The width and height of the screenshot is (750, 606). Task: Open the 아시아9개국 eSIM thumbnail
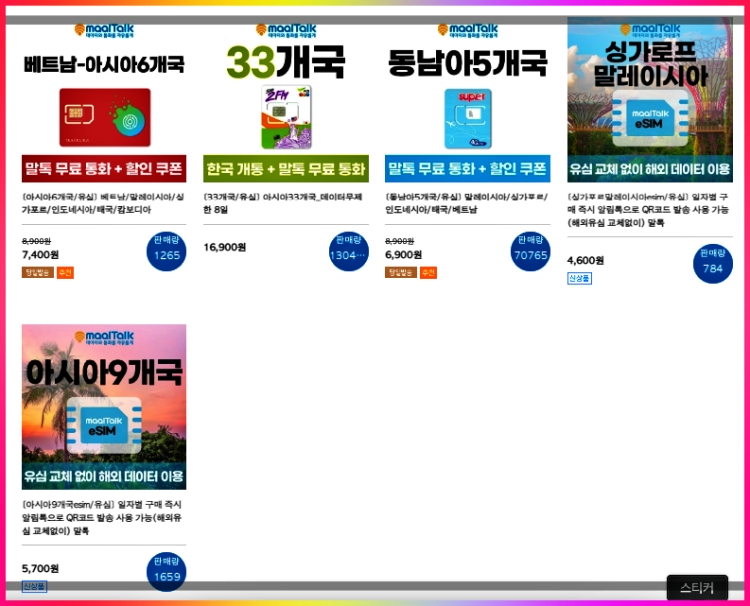click(104, 407)
